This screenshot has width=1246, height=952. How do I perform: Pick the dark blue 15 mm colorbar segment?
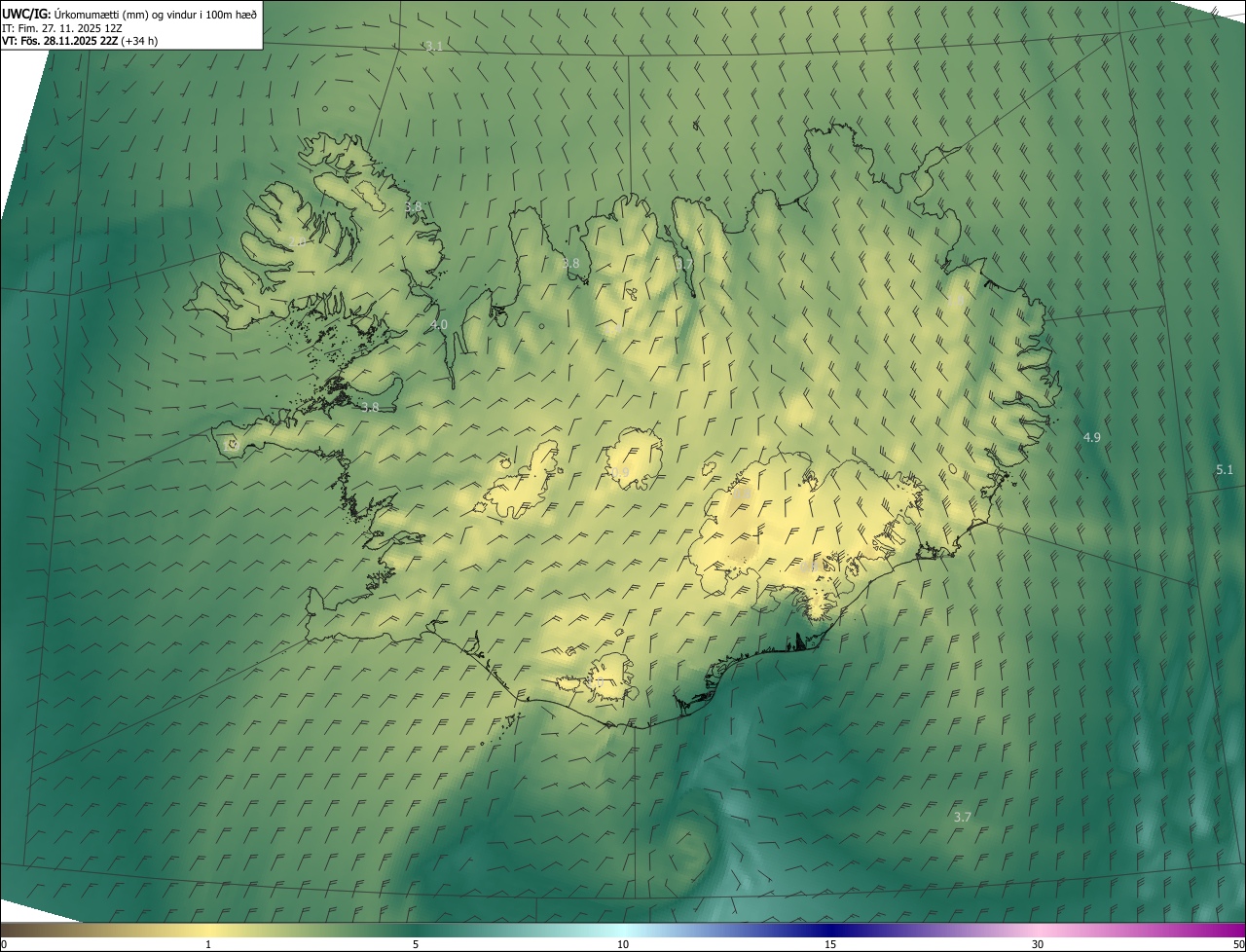830,930
